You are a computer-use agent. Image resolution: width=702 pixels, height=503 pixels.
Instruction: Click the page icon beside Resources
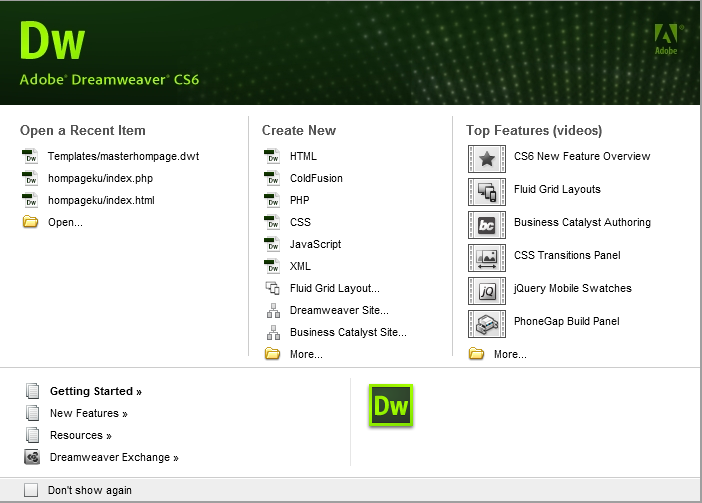33,435
